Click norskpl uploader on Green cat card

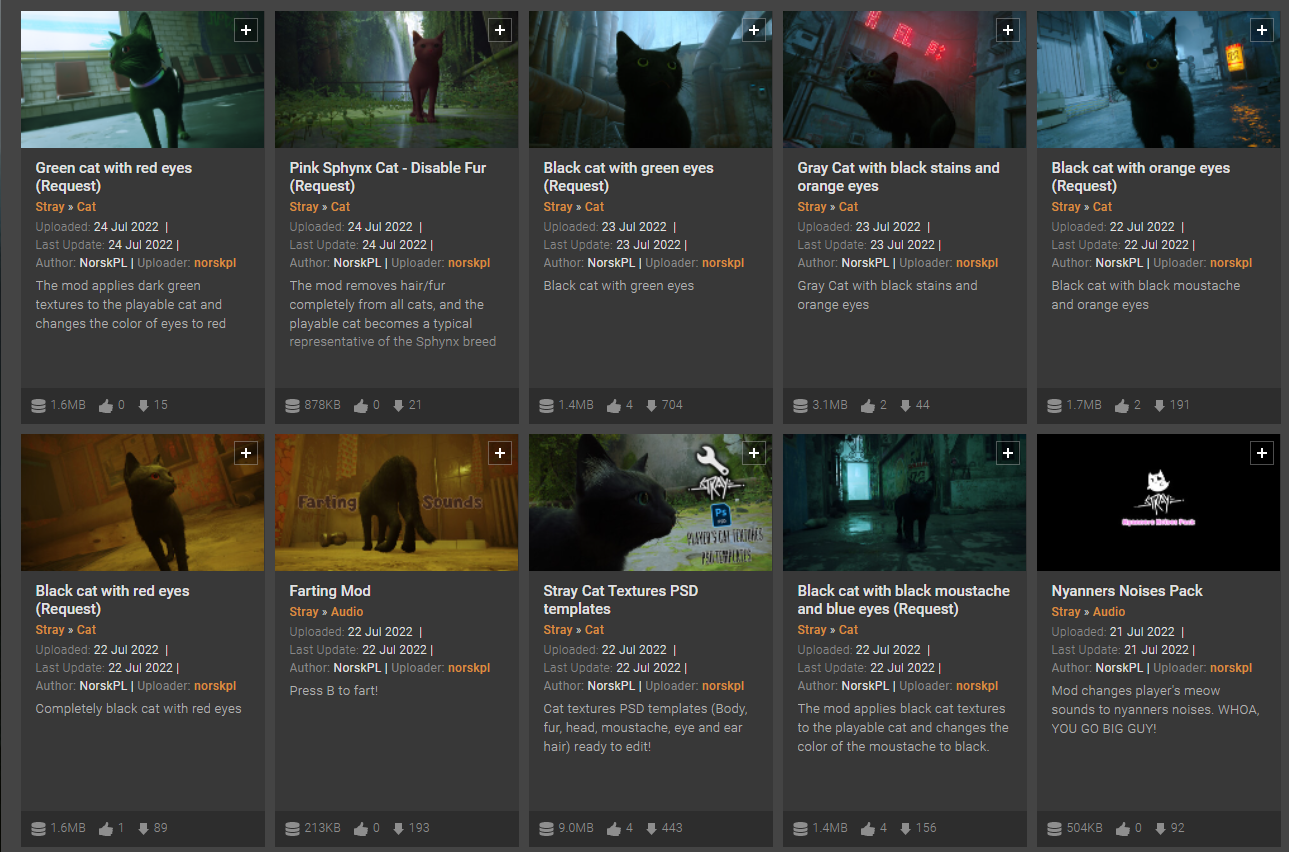[x=215, y=263]
